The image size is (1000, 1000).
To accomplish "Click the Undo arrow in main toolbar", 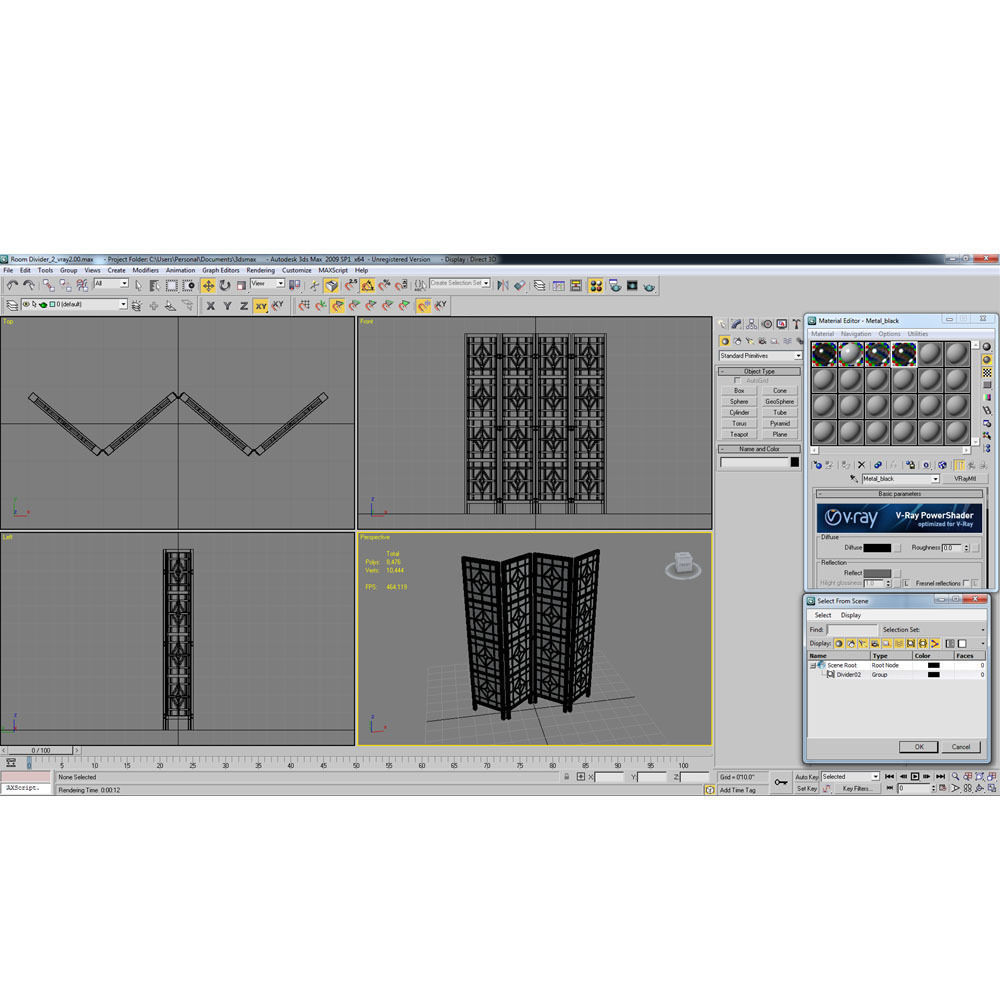I will coord(12,286).
